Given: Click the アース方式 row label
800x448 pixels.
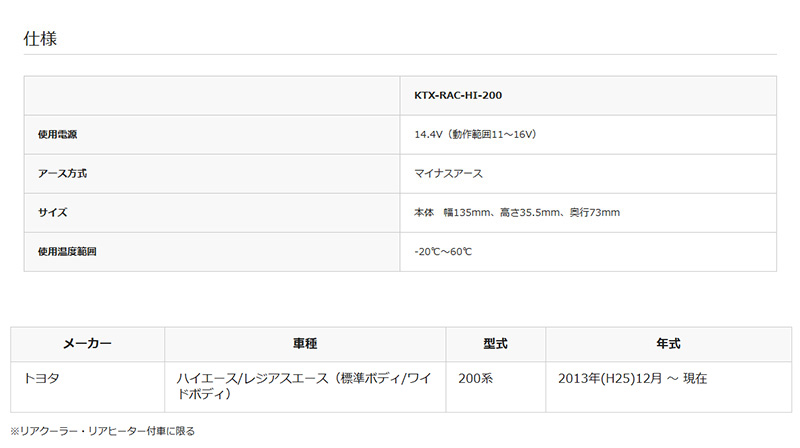Looking at the screenshot, I should click(62, 173).
